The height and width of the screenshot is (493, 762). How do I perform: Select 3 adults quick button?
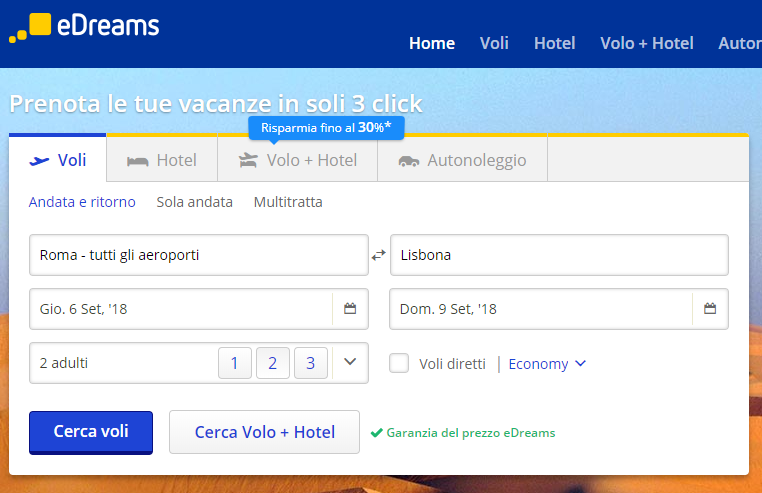[x=310, y=363]
